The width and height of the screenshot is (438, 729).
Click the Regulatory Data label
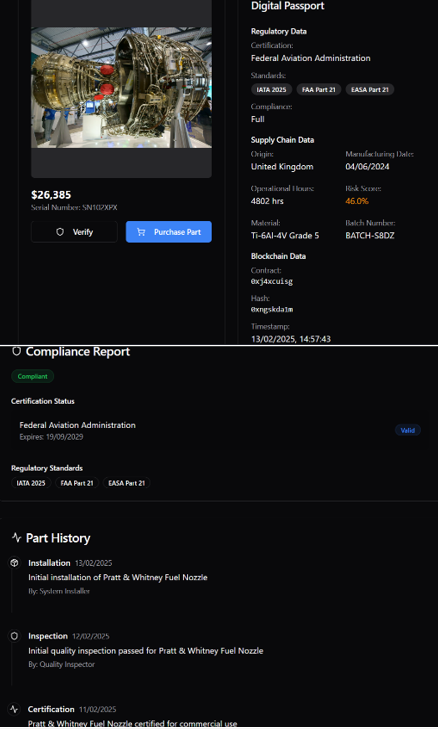(279, 32)
